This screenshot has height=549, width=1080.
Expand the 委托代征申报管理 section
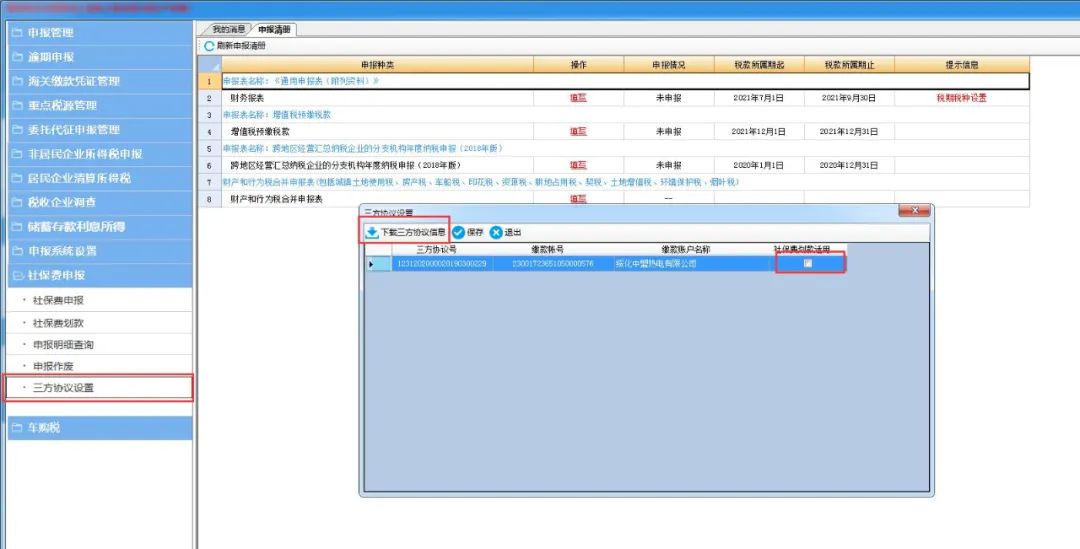(x=100, y=130)
